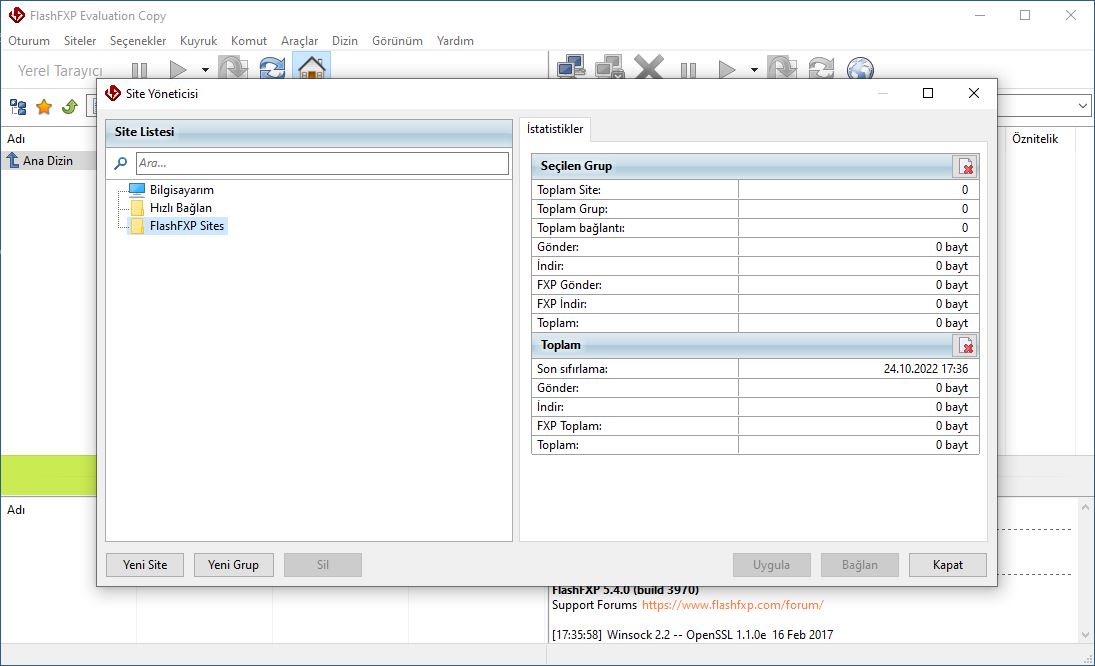This screenshot has width=1095, height=666.
Task: Click the magnifier search icon in Site Listesi
Action: point(120,163)
